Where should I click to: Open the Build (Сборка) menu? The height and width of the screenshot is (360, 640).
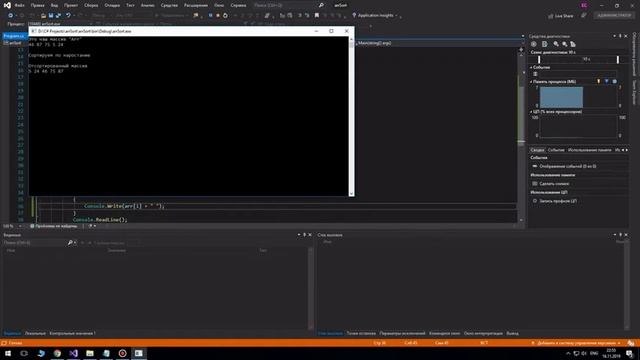coord(91,5)
